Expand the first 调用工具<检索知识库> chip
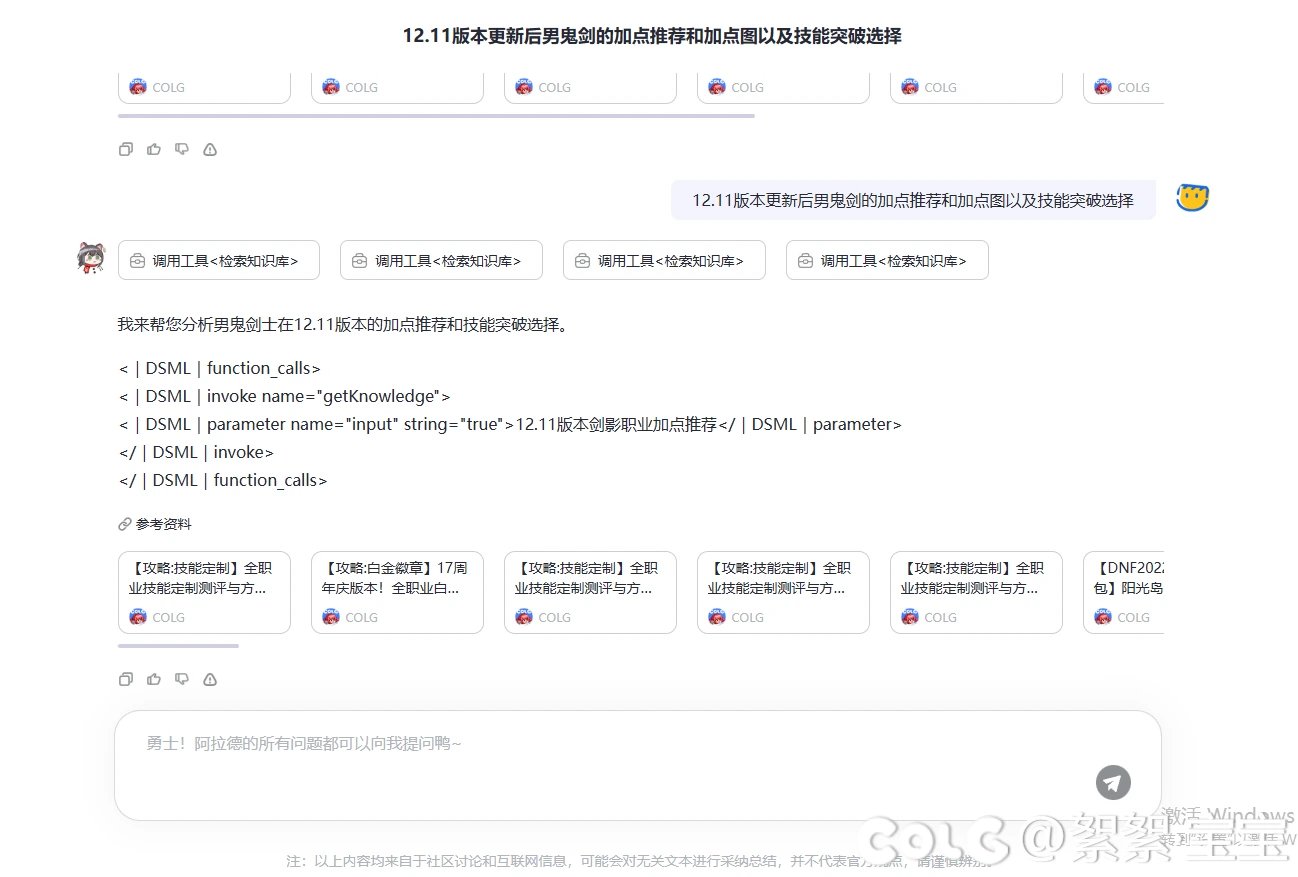 coord(220,260)
